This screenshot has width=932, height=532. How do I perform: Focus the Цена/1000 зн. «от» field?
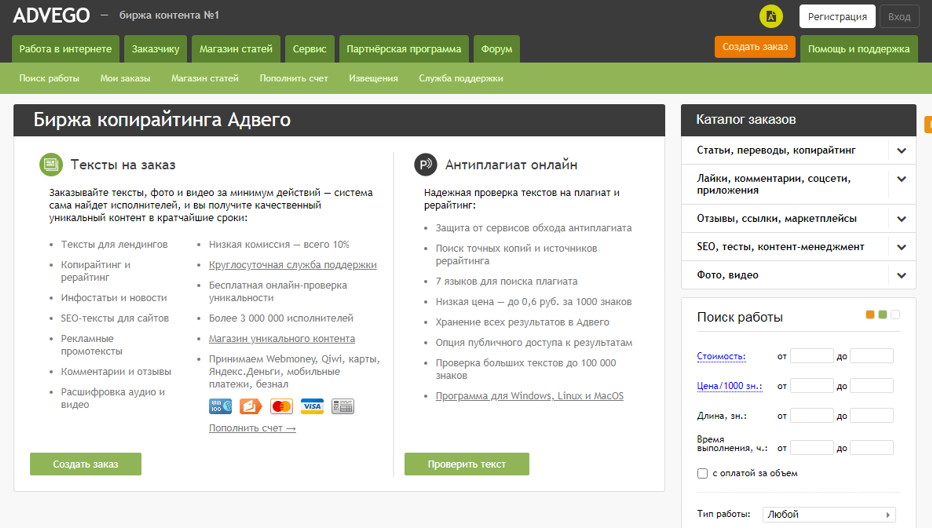pos(812,386)
